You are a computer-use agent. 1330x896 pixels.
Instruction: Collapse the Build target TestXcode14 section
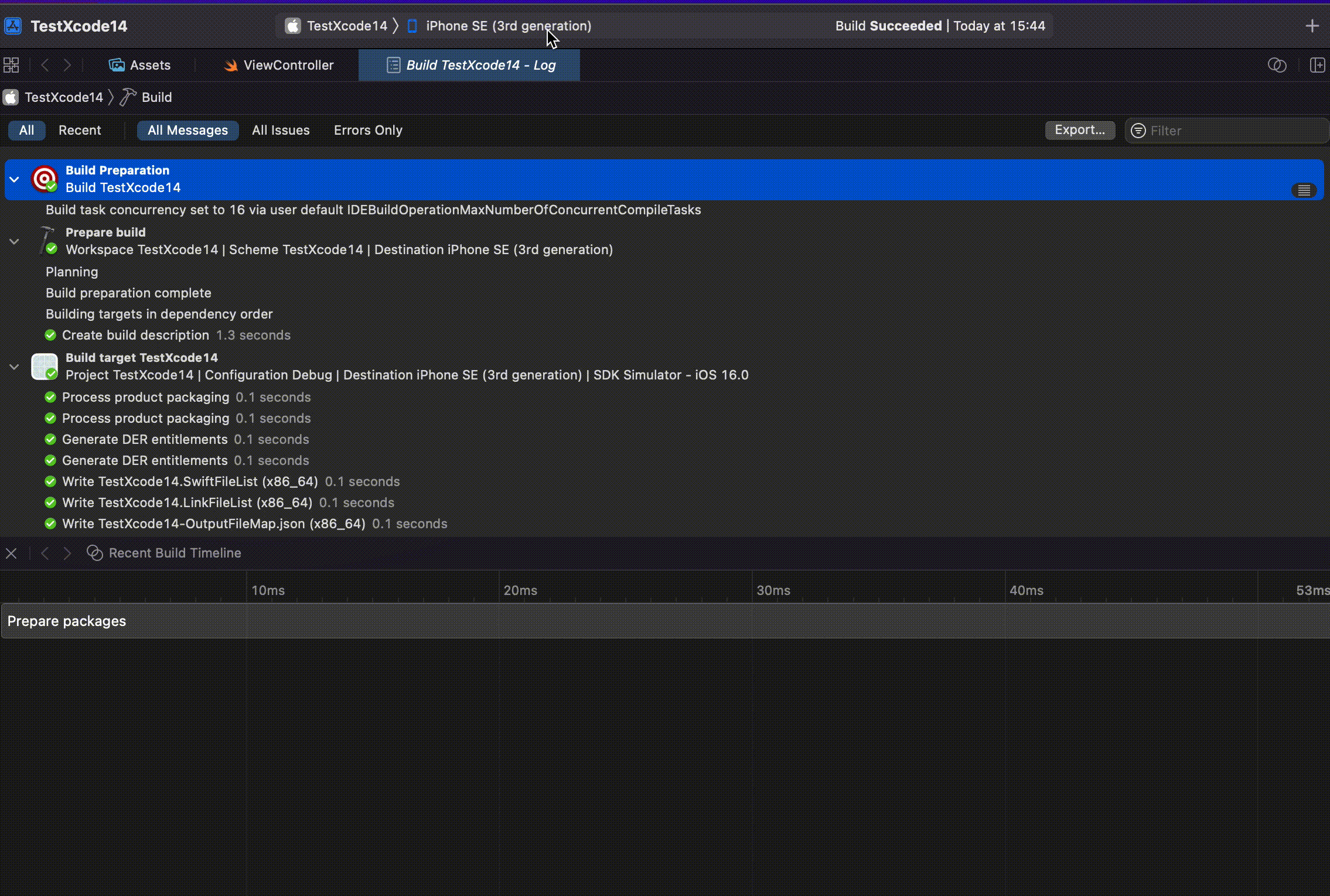(15, 367)
